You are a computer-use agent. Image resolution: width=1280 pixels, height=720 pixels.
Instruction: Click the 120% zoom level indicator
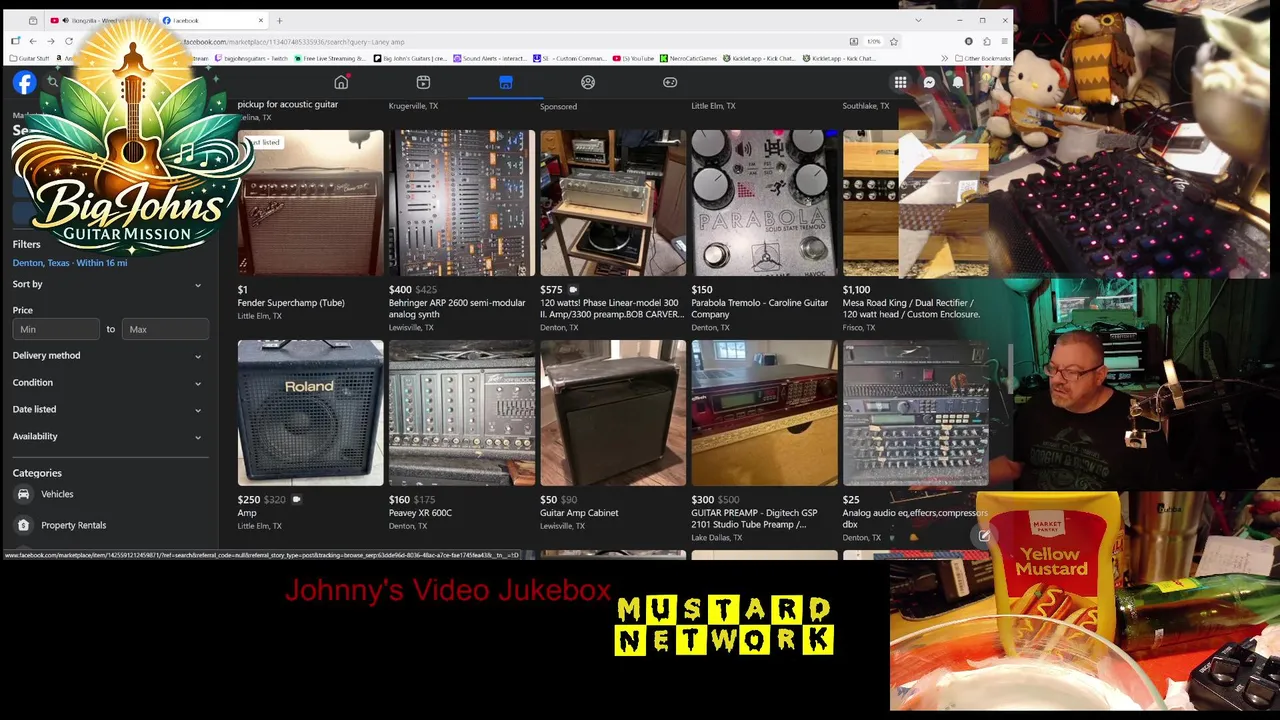[x=873, y=41]
